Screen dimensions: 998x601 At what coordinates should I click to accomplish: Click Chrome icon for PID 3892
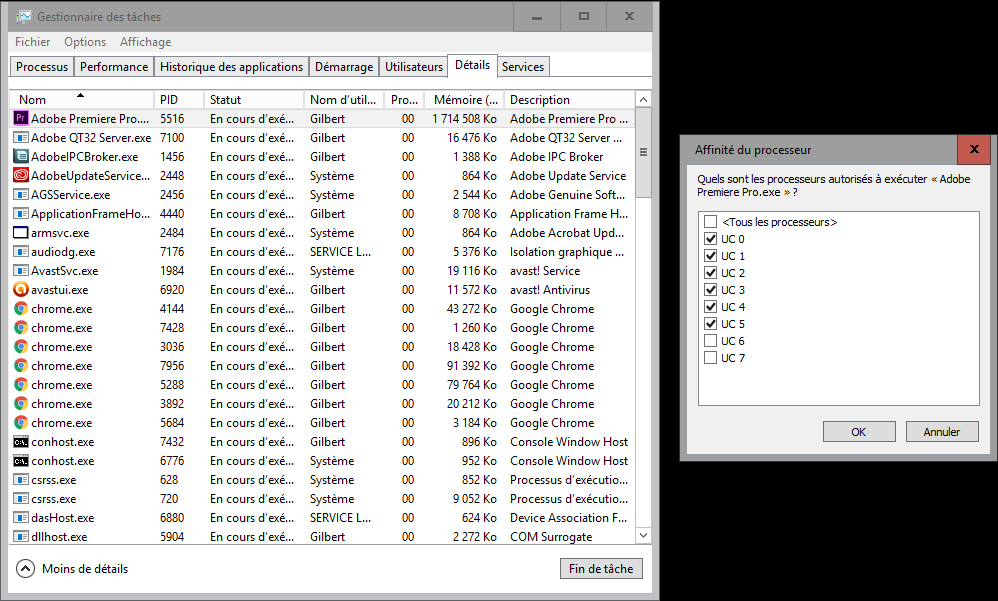click(21, 404)
